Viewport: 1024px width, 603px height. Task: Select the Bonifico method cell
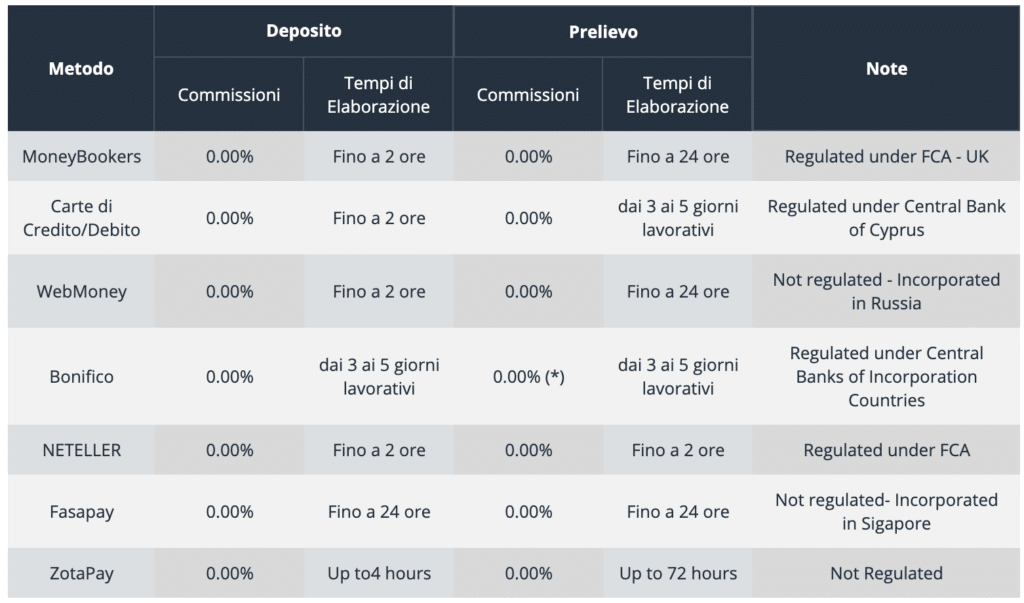[x=81, y=376]
